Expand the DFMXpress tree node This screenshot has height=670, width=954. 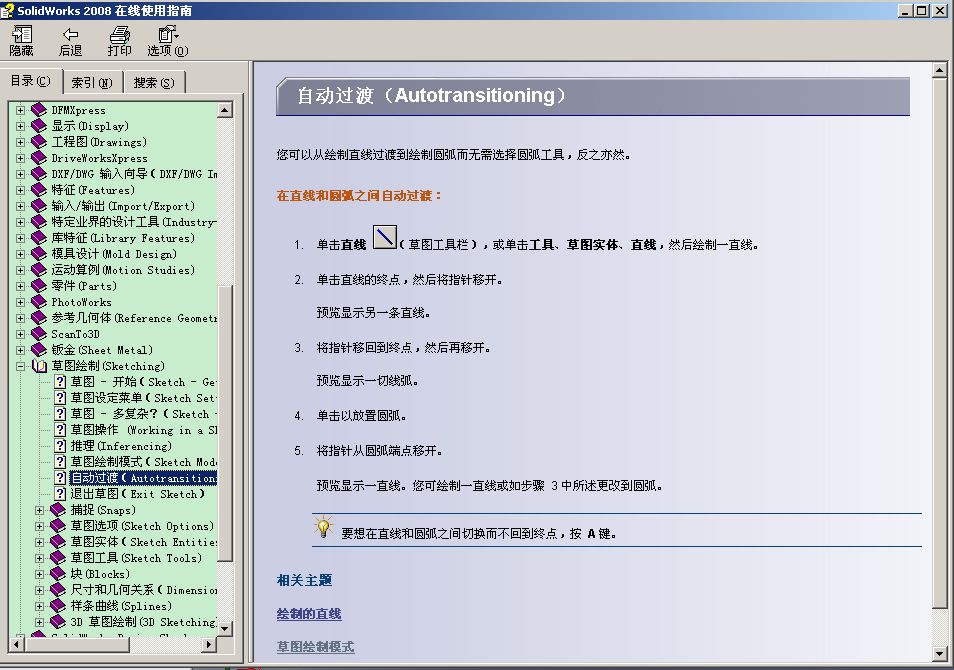tap(21, 110)
